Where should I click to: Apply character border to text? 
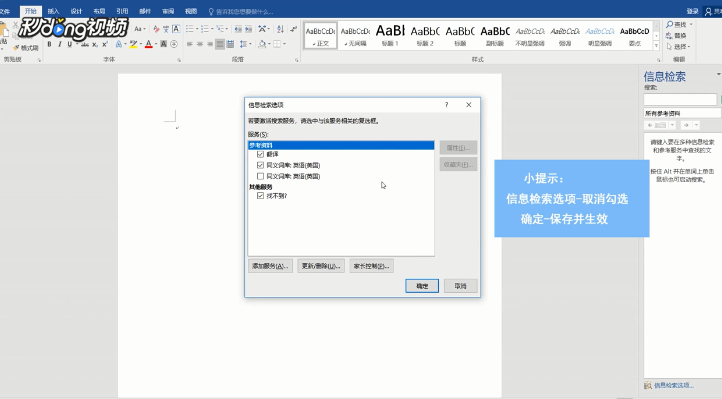click(176, 29)
